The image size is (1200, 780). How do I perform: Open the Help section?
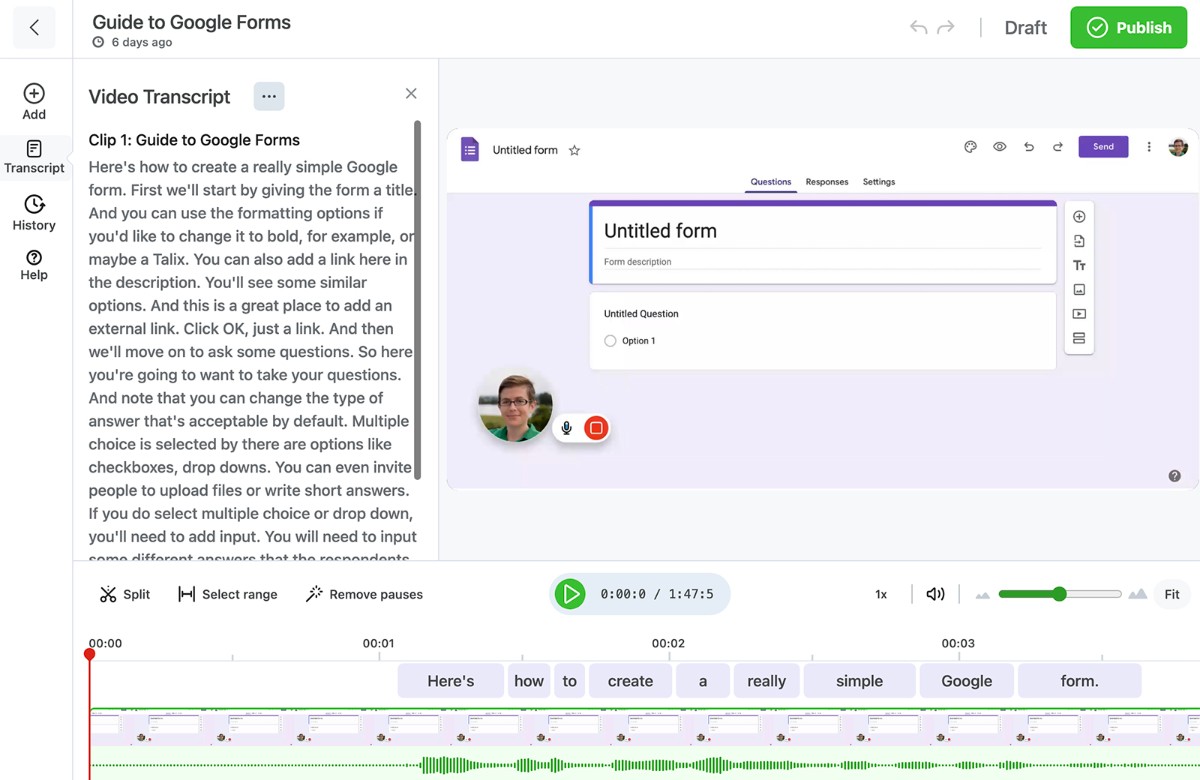tap(34, 265)
